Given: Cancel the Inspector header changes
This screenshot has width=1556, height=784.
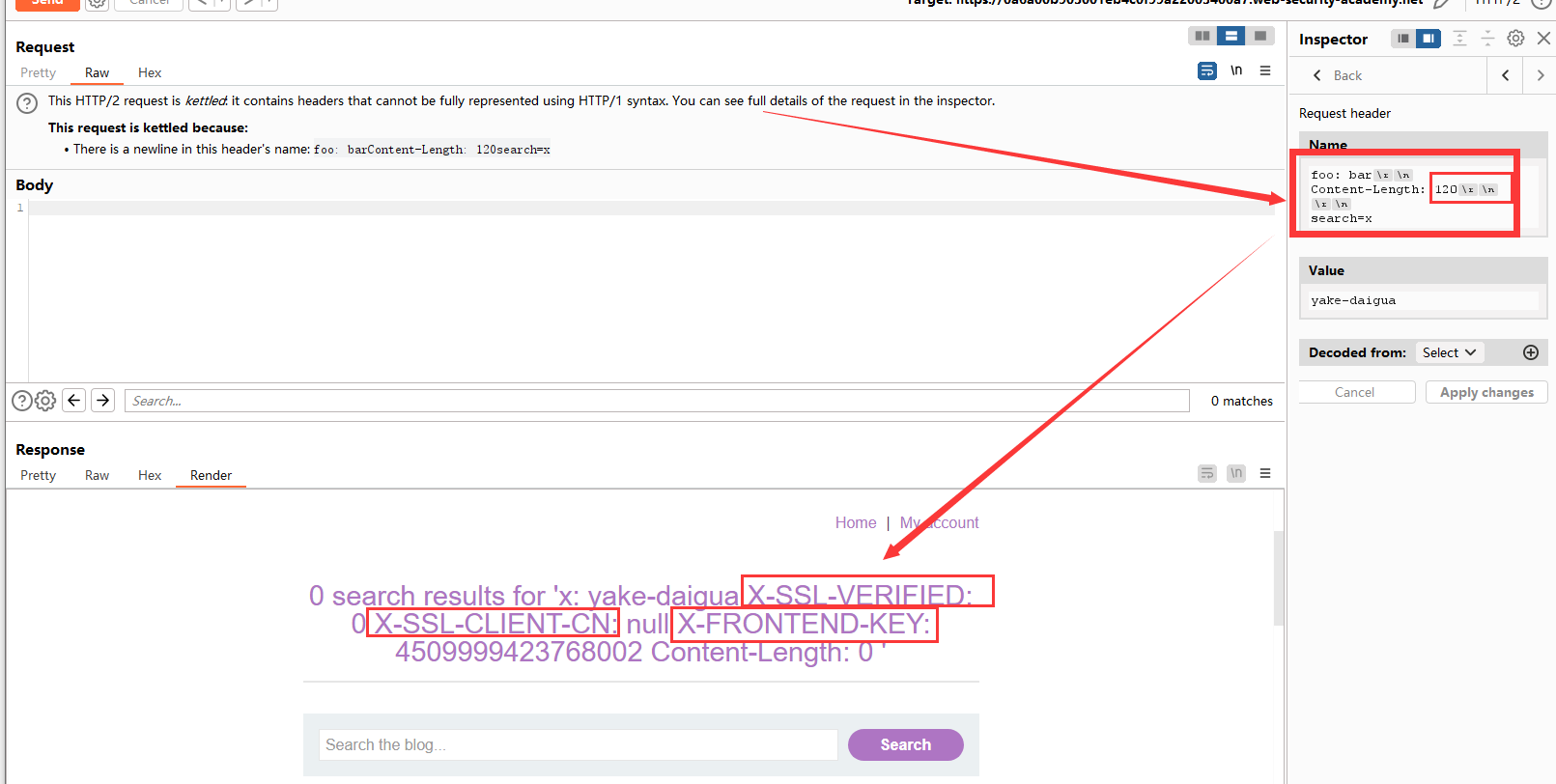Looking at the screenshot, I should click(1354, 392).
